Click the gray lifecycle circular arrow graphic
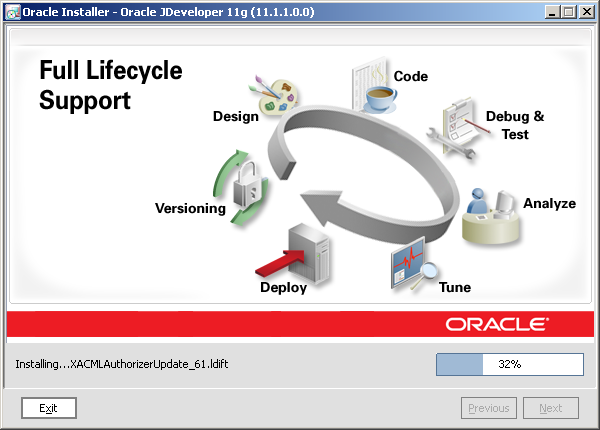This screenshot has height=430, width=600. pos(362,174)
